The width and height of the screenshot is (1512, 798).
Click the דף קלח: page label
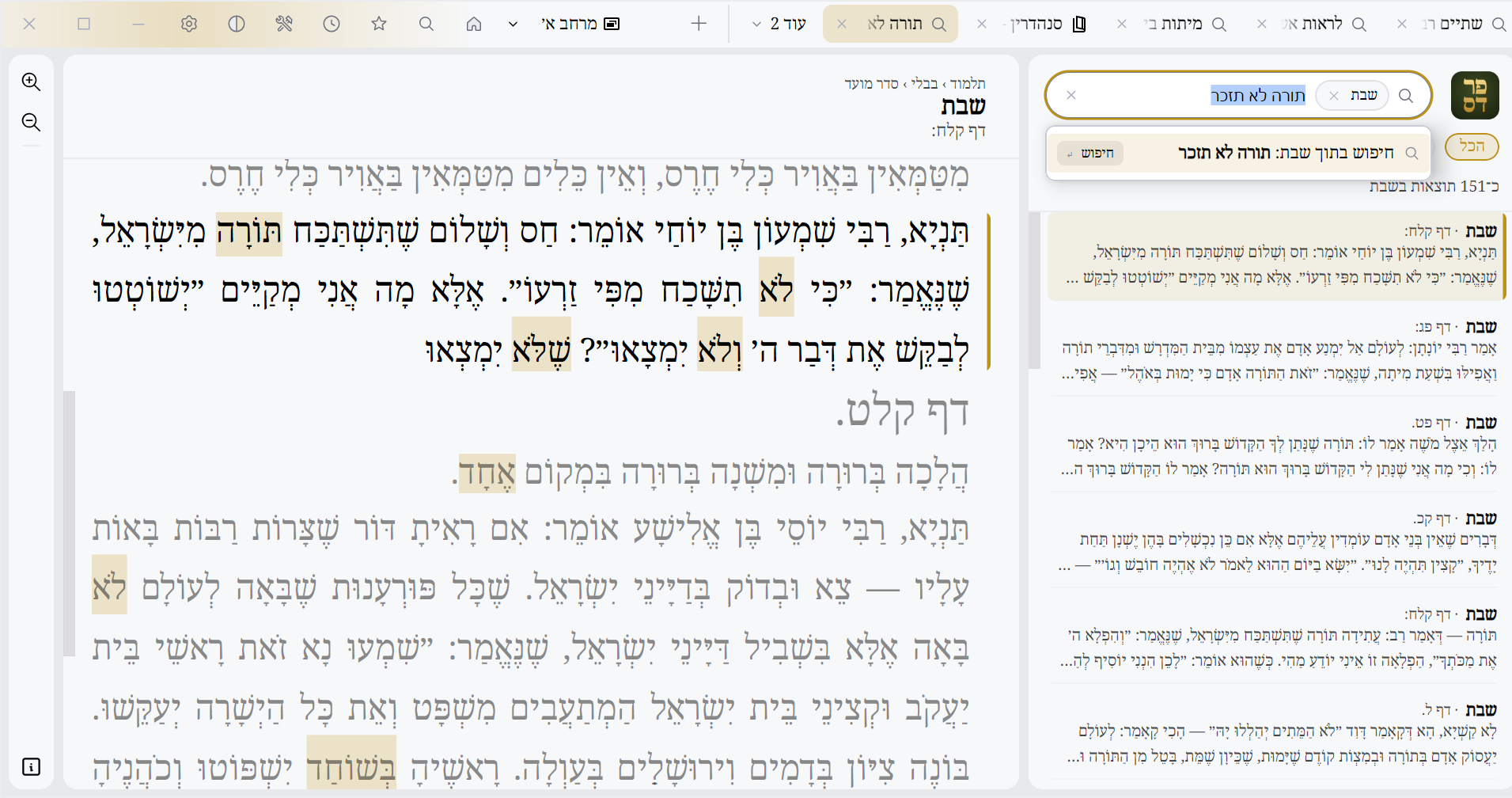(x=958, y=131)
